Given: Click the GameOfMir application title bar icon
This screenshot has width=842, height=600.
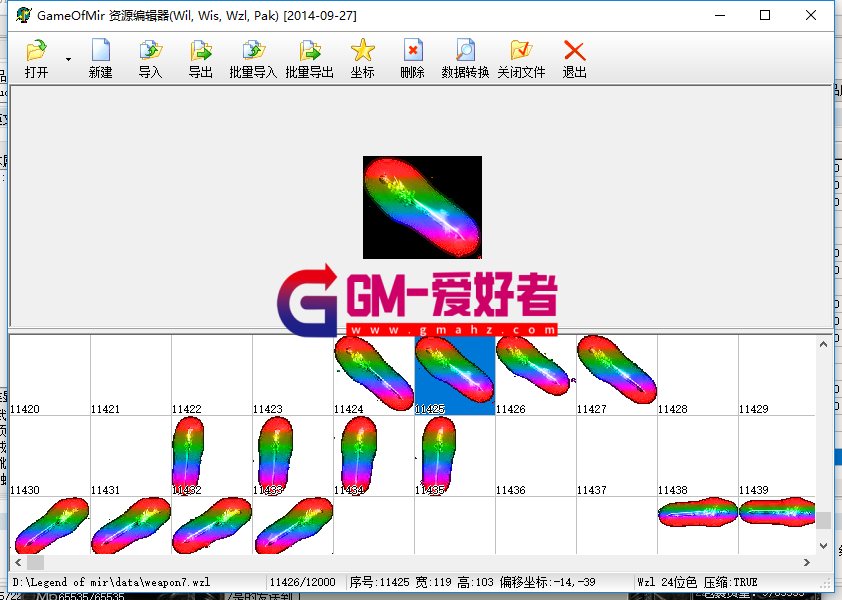Looking at the screenshot, I should point(23,15).
